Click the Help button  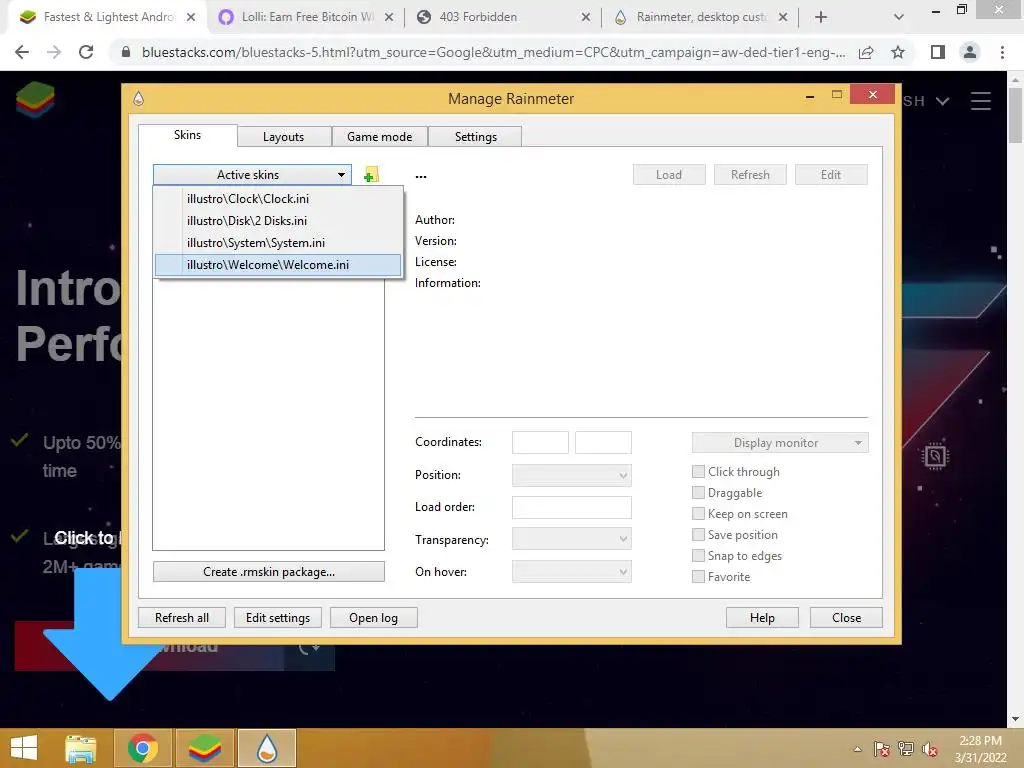762,618
